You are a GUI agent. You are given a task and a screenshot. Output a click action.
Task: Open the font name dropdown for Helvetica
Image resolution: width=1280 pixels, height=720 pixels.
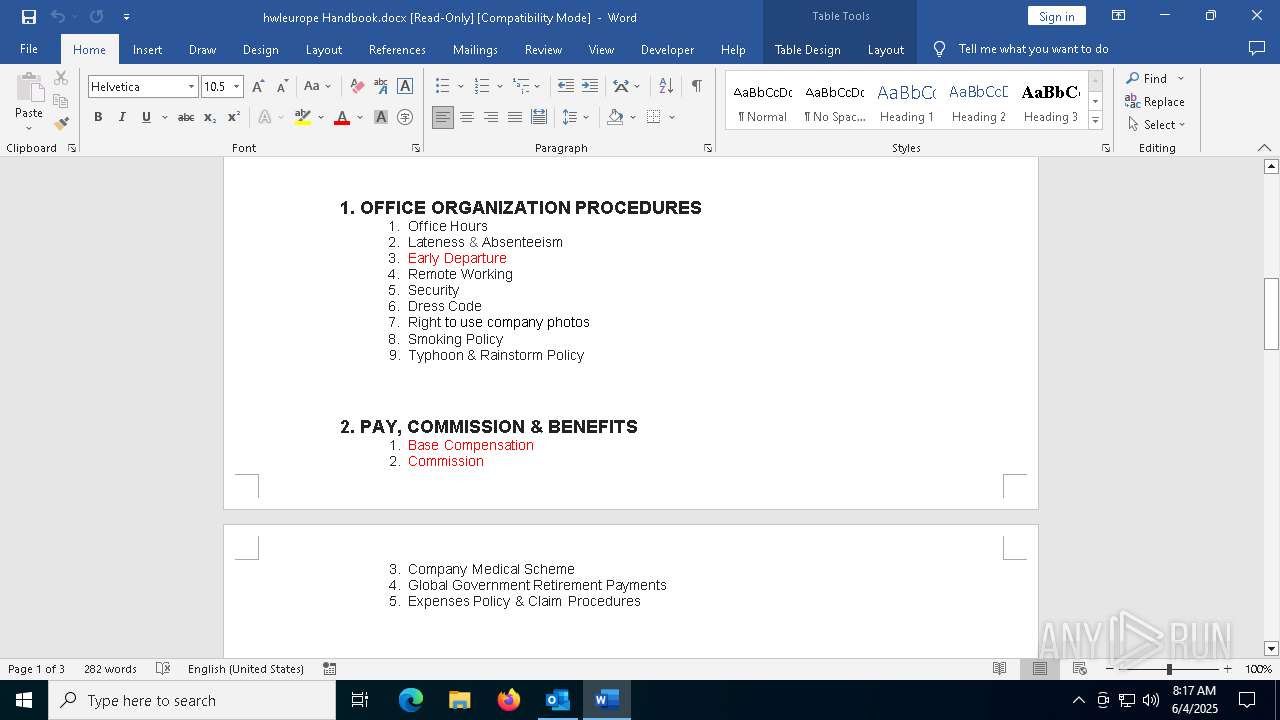(x=191, y=87)
